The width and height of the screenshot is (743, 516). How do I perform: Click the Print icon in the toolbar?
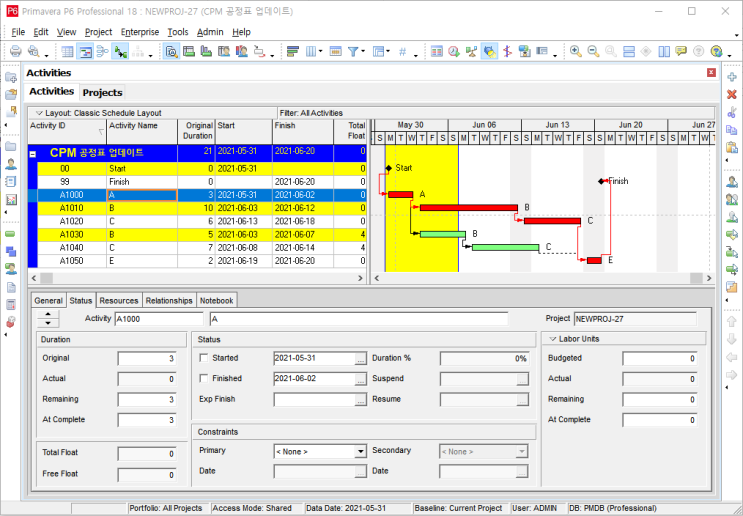click(x=16, y=51)
